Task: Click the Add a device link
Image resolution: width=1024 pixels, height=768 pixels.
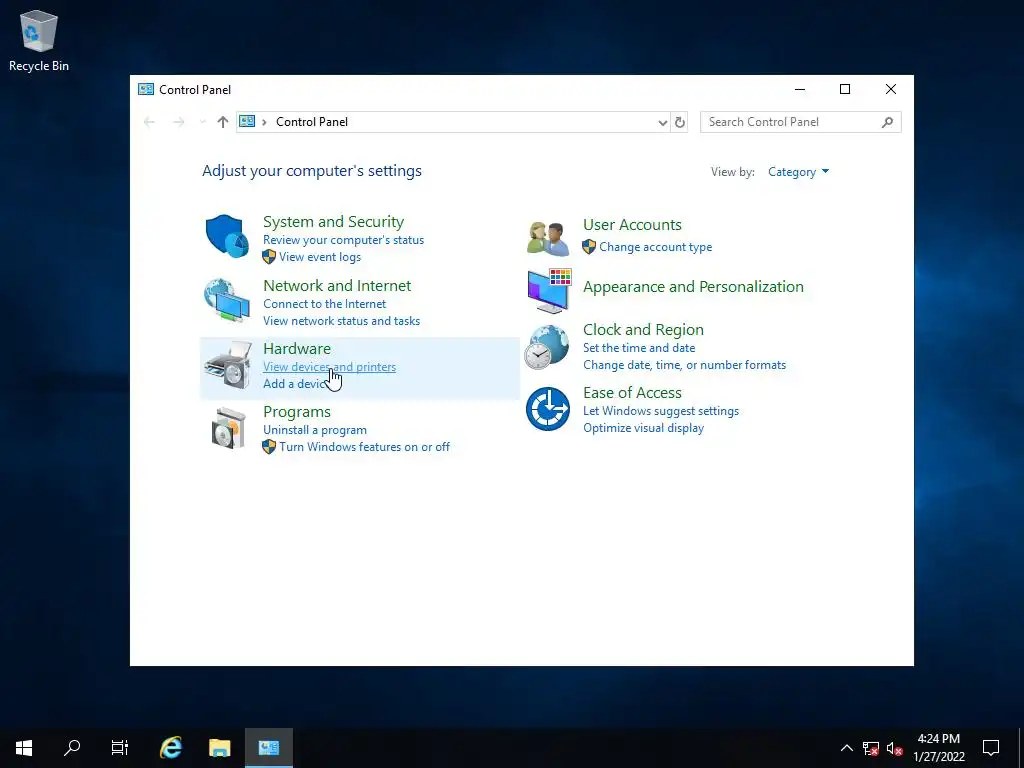Action: pyautogui.click(x=295, y=383)
